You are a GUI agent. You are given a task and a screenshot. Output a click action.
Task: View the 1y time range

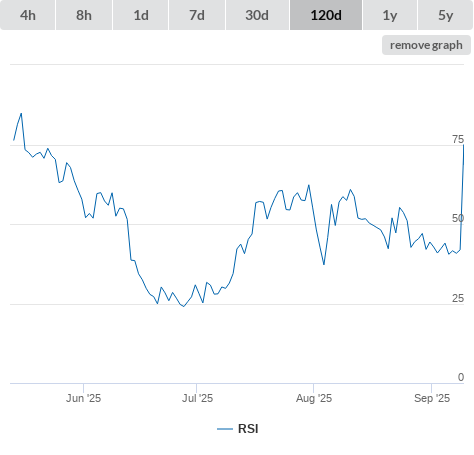pos(390,15)
